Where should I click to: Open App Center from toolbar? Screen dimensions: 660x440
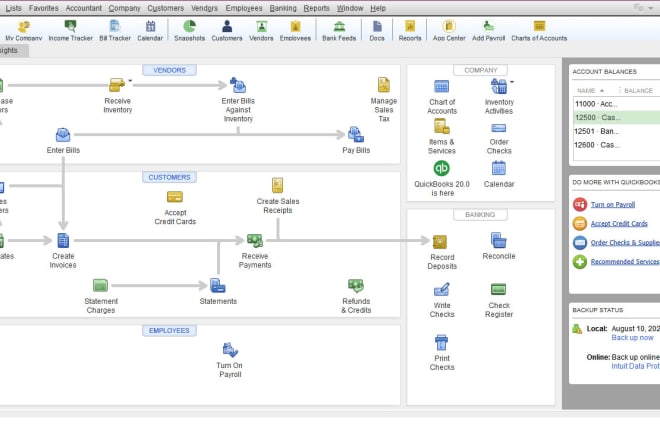point(449,31)
